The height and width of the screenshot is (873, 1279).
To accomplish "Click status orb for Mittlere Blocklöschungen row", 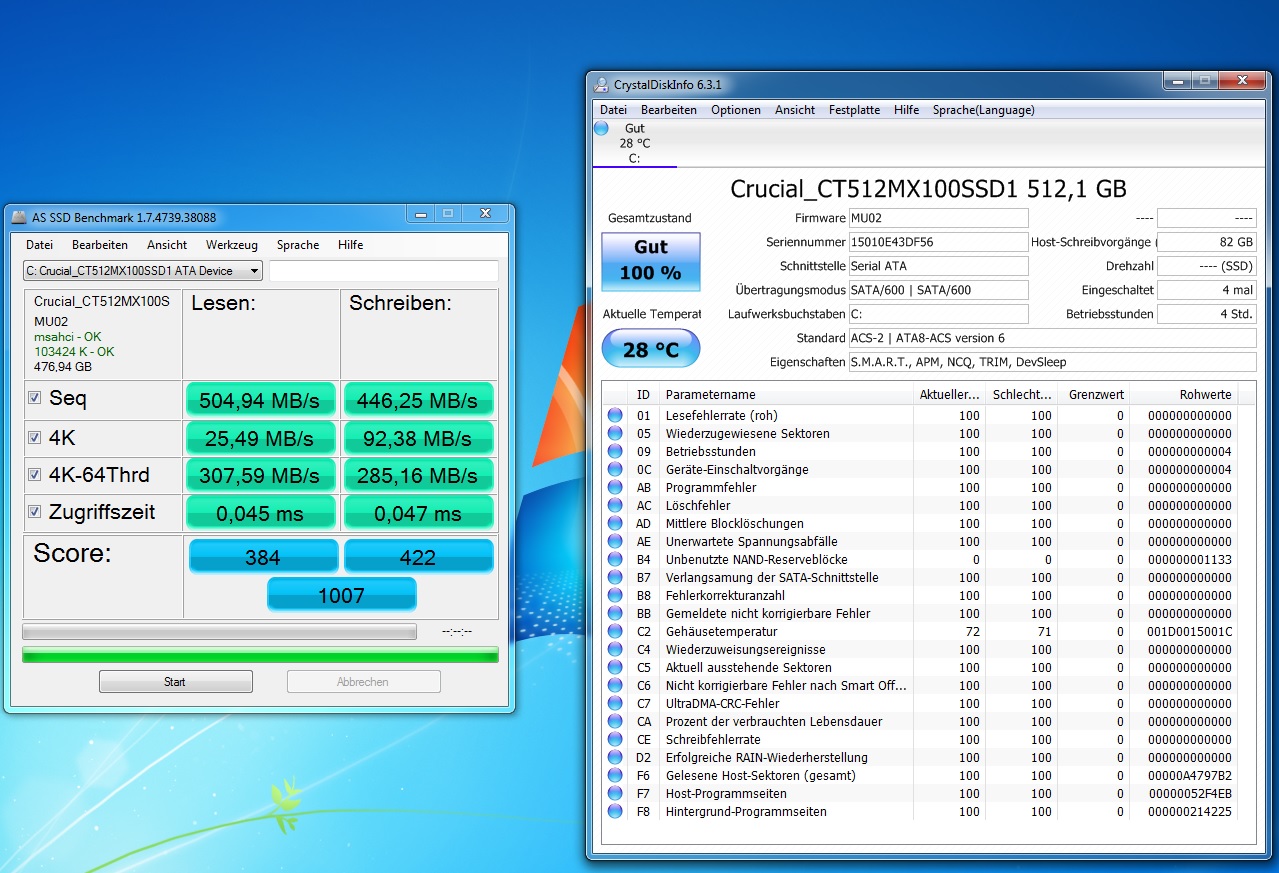I will pyautogui.click(x=615, y=523).
